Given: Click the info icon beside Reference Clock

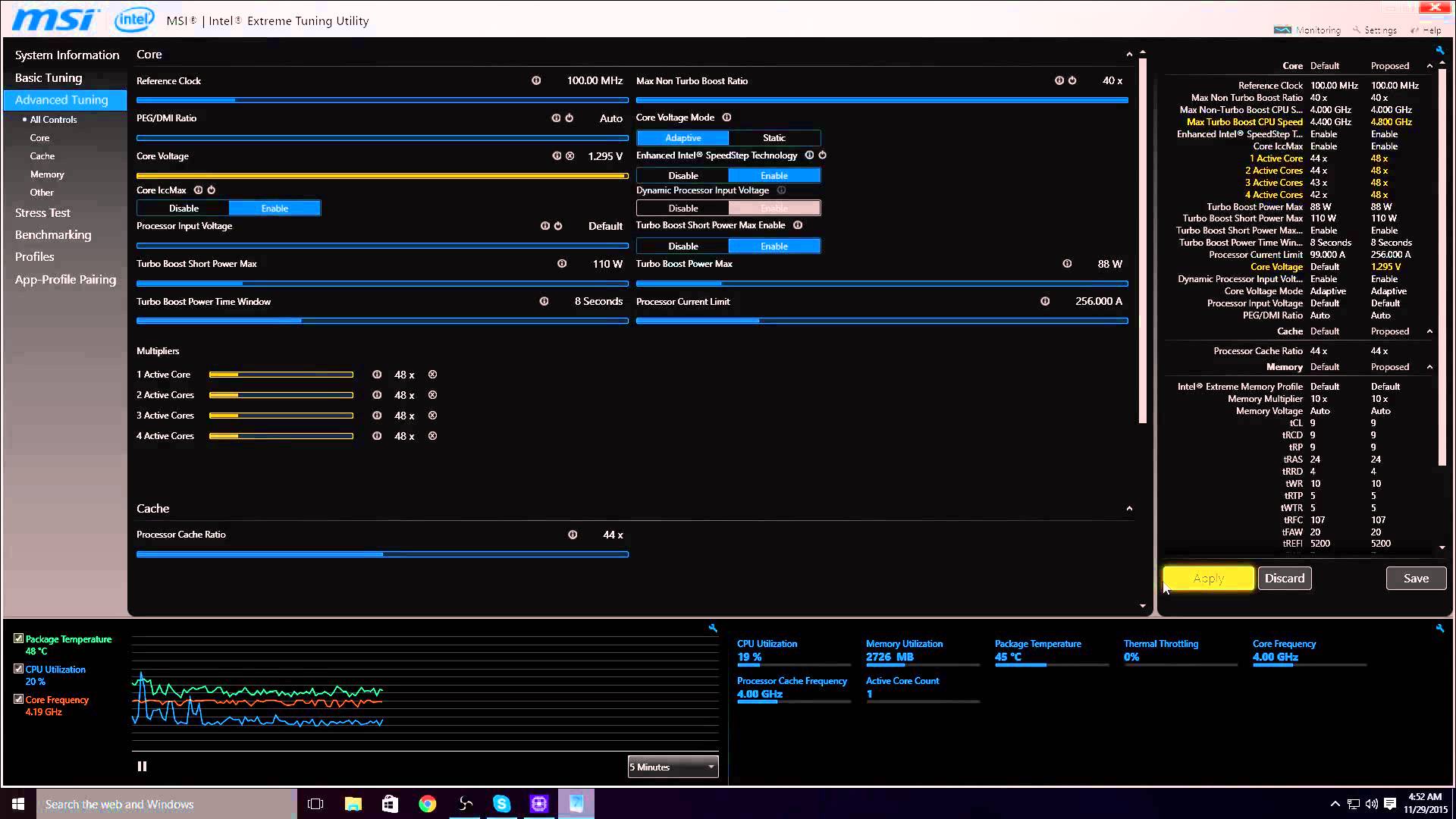Looking at the screenshot, I should tap(536, 80).
